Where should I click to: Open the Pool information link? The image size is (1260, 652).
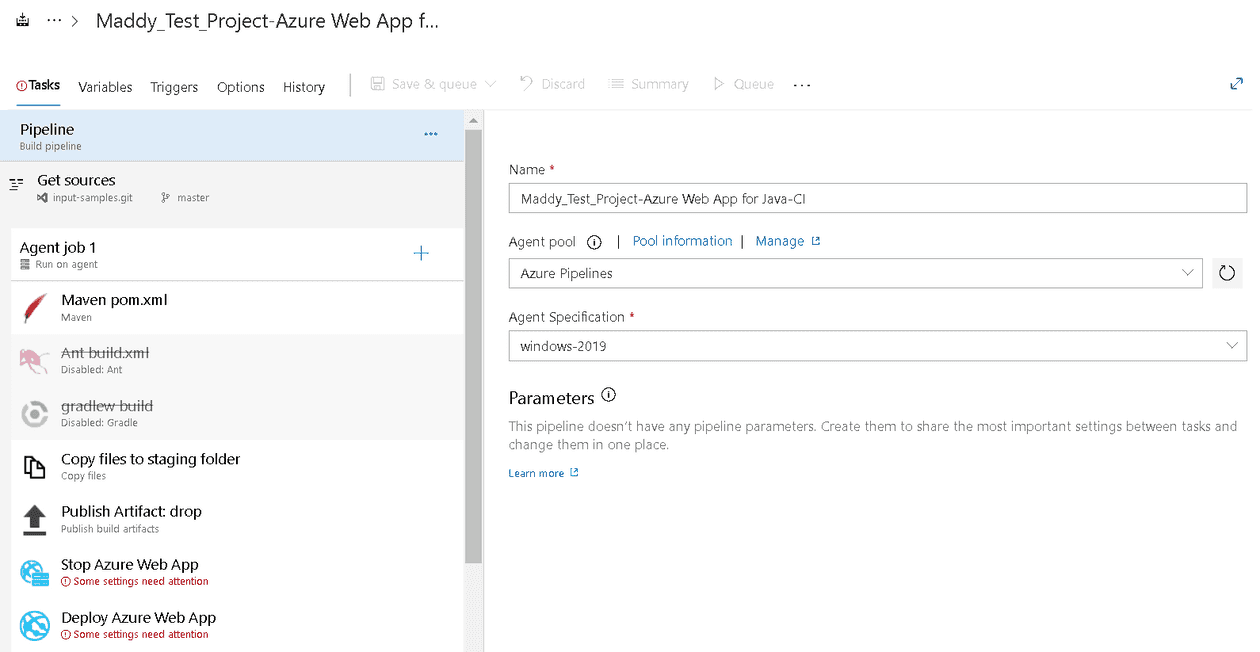click(682, 241)
